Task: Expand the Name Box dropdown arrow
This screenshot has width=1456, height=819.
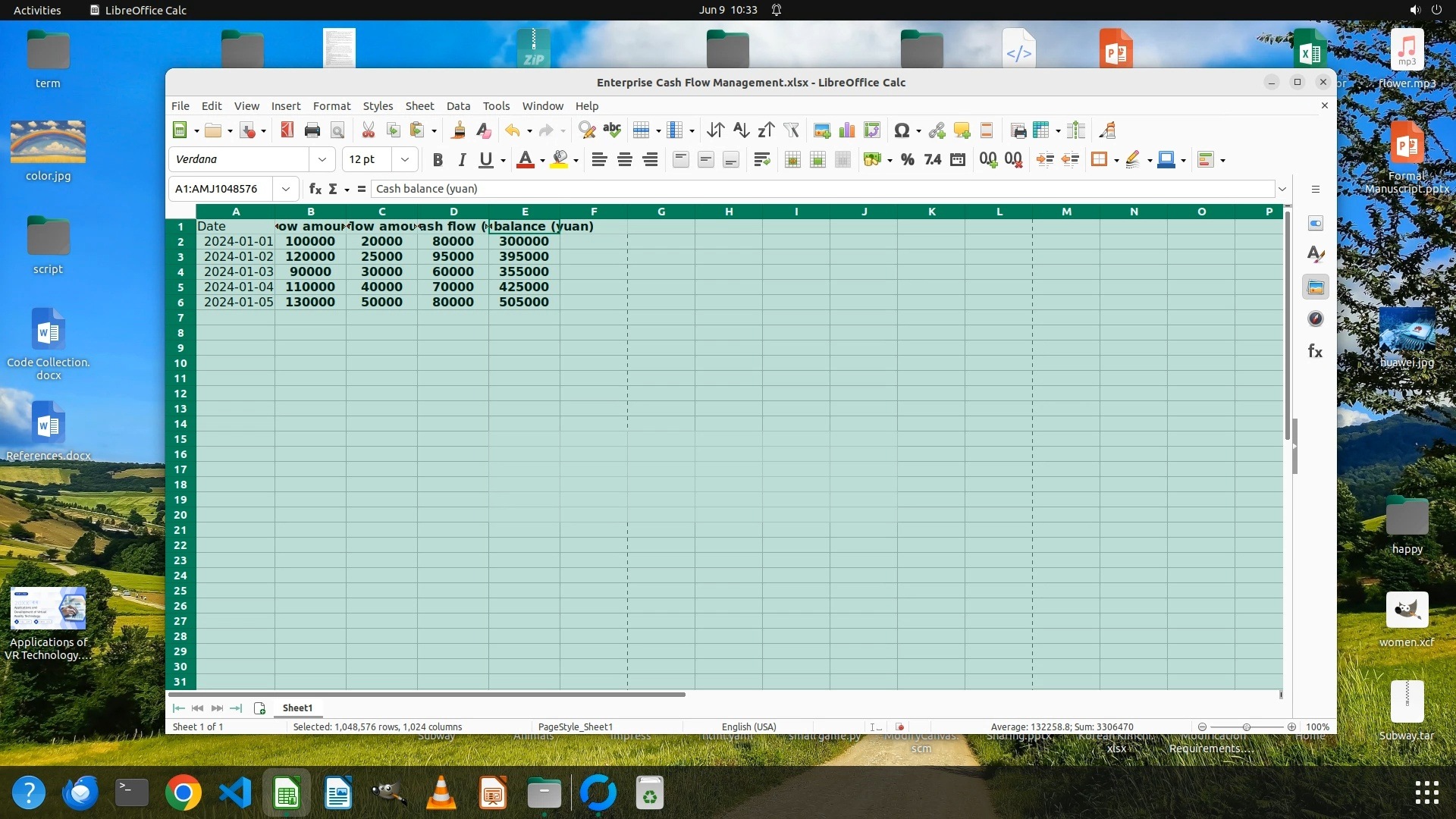Action: click(x=286, y=189)
